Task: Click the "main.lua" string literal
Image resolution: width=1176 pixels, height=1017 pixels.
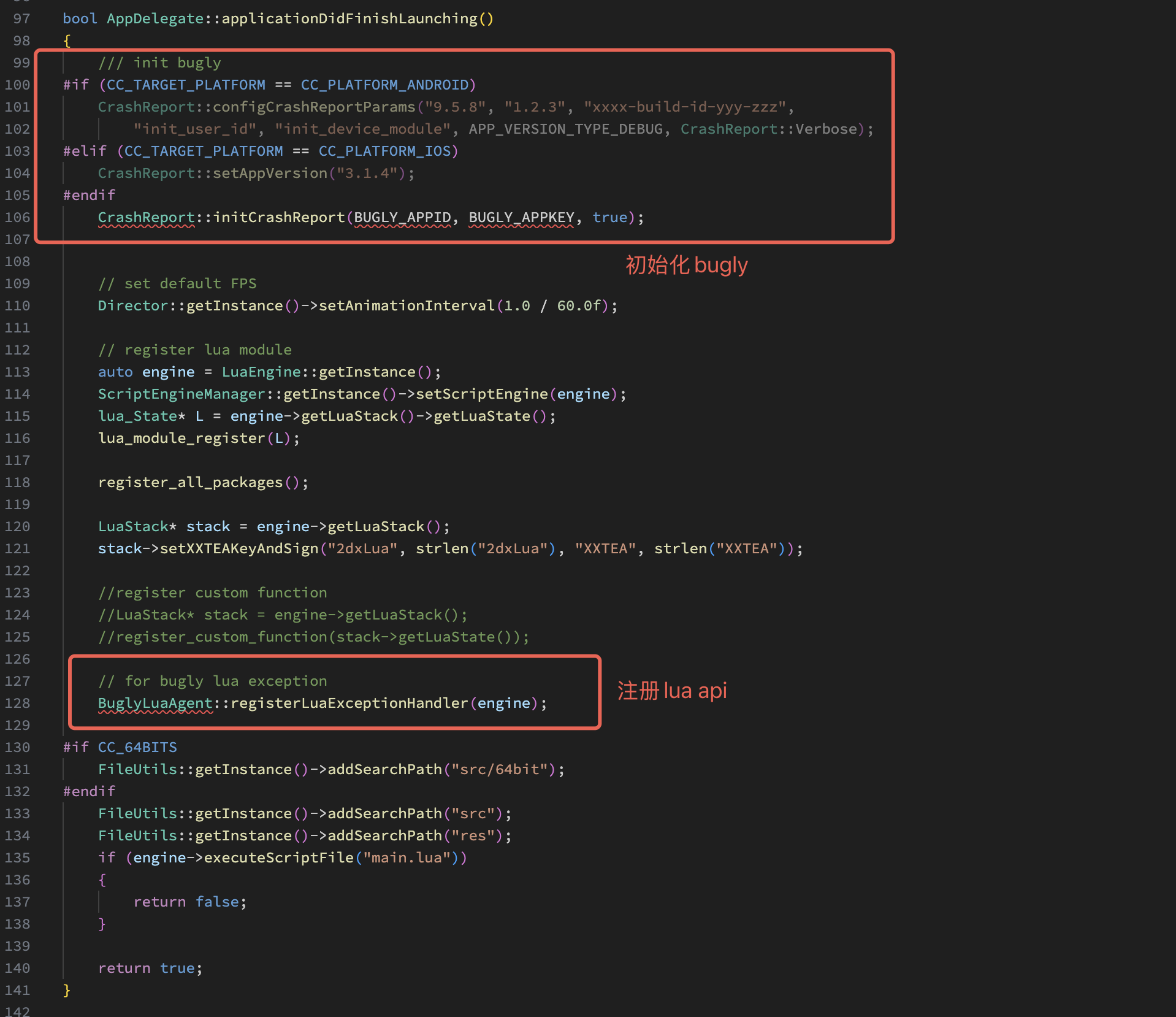Action: point(407,858)
